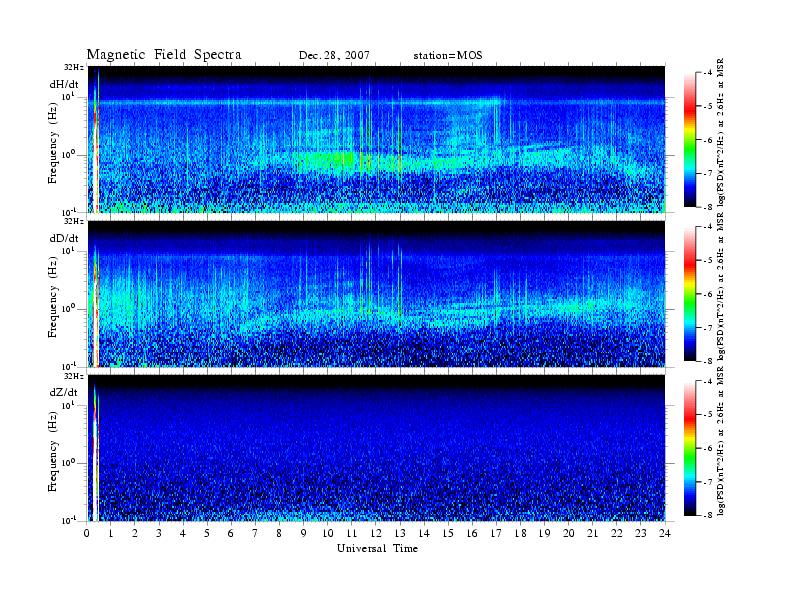Click hour "12" on the Universal Time axis
The height and width of the screenshot is (612, 792).
376,534
